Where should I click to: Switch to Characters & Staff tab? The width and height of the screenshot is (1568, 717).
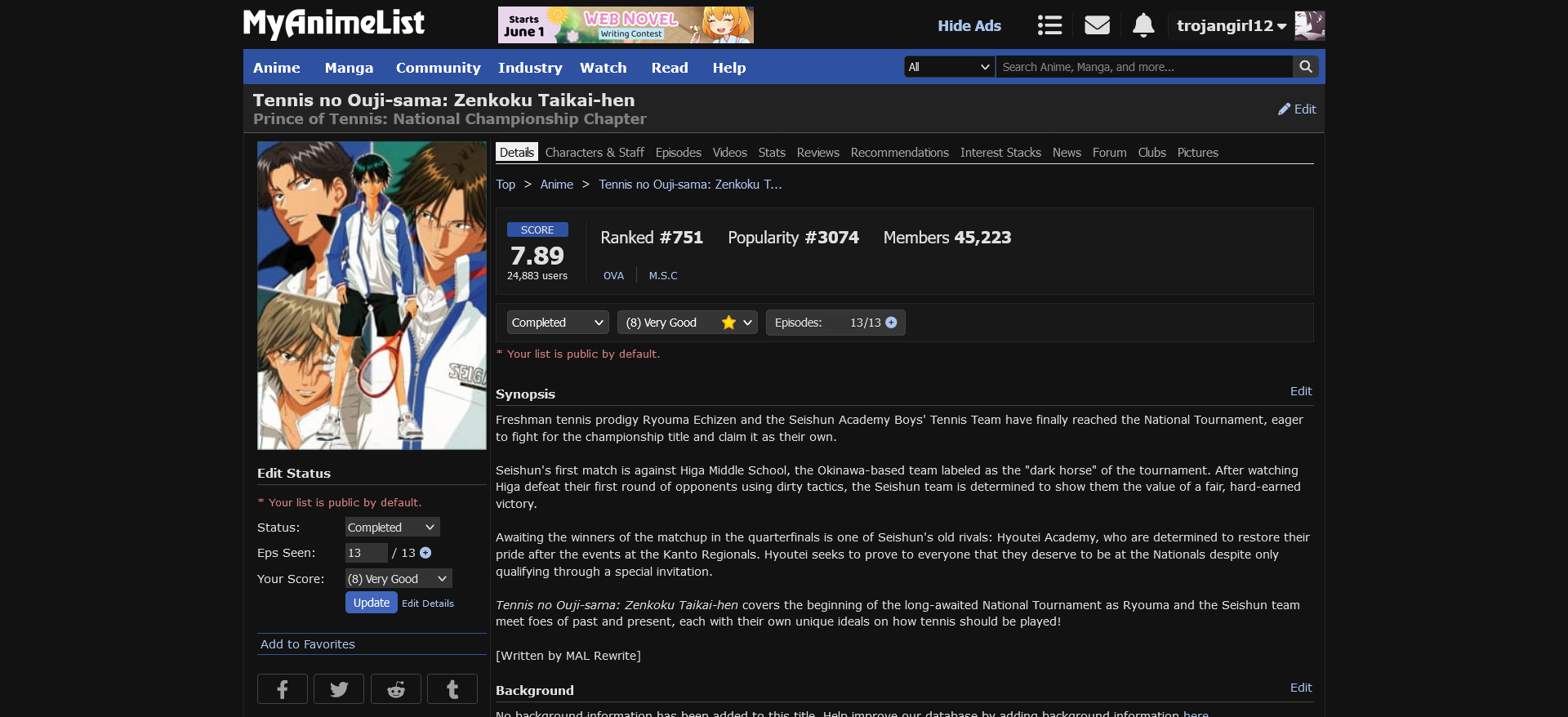595,153
